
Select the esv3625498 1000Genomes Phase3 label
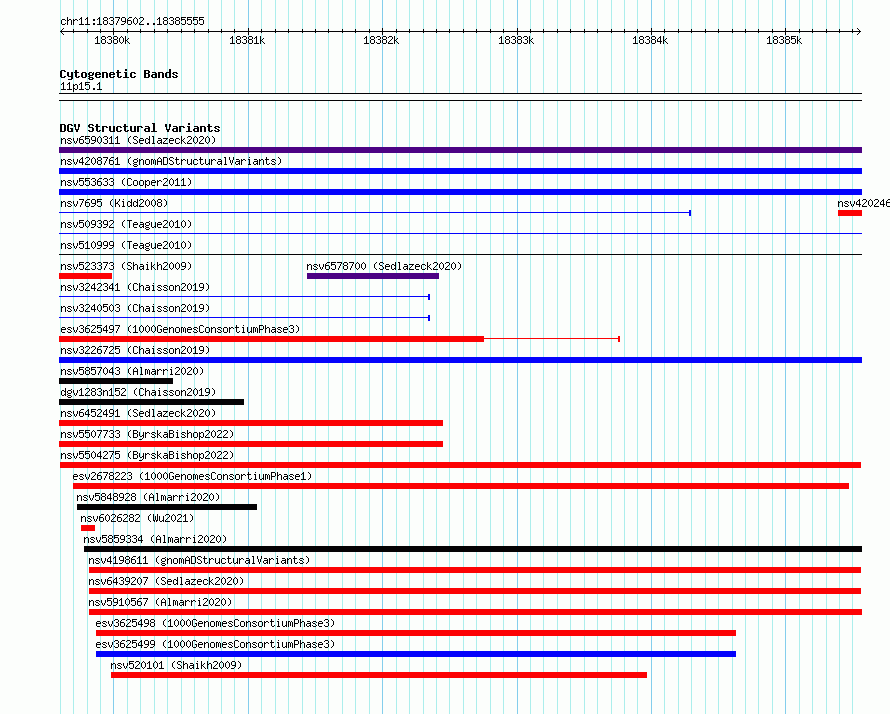coord(215,623)
